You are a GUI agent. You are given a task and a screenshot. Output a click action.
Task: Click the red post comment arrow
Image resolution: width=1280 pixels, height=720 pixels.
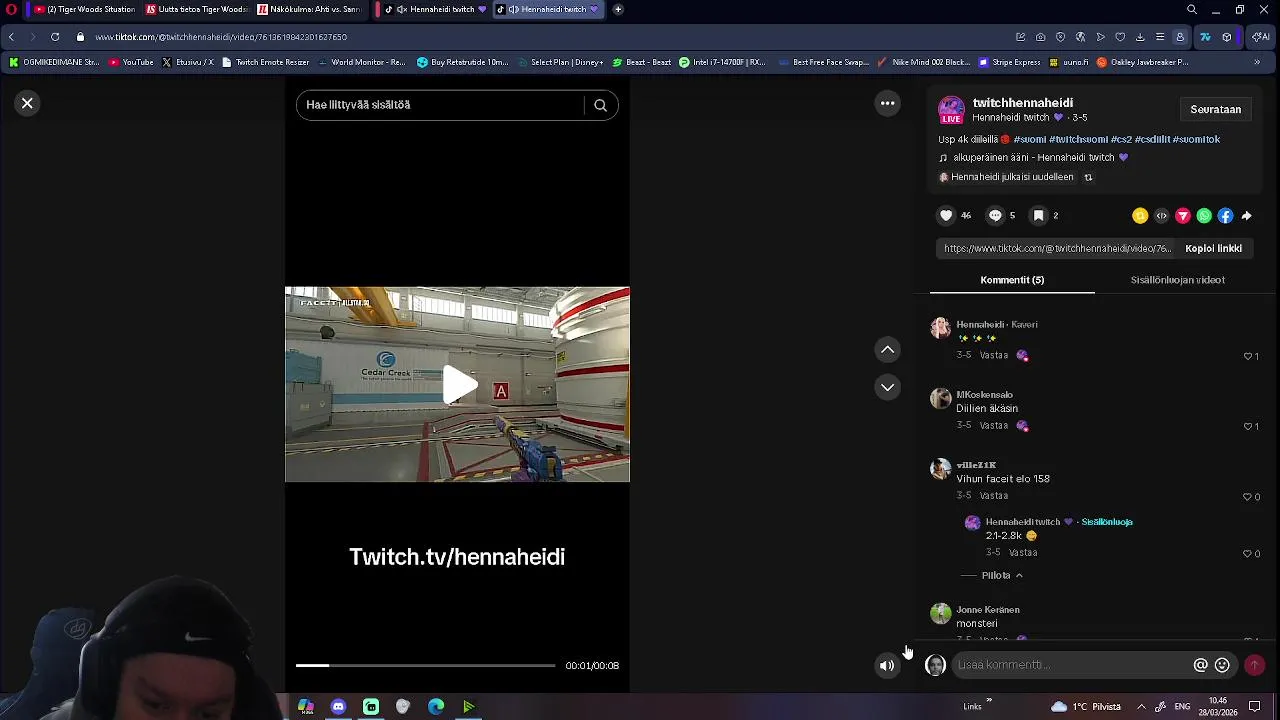tap(1254, 665)
